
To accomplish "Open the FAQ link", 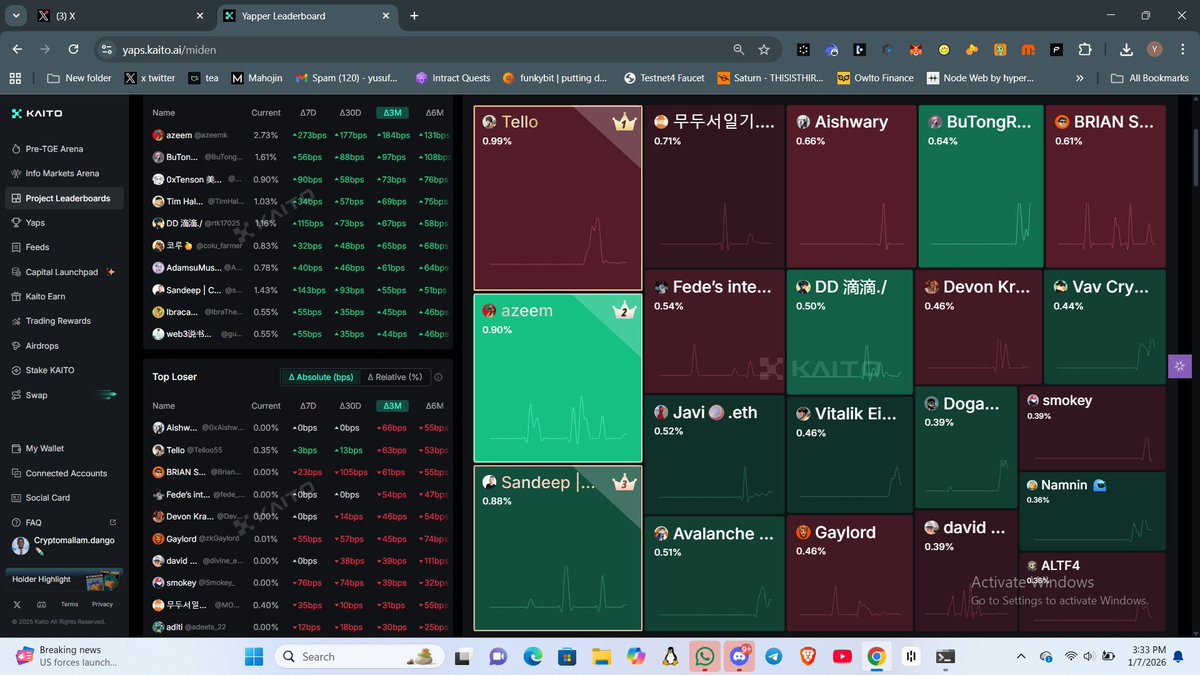I will pyautogui.click(x=64, y=522).
